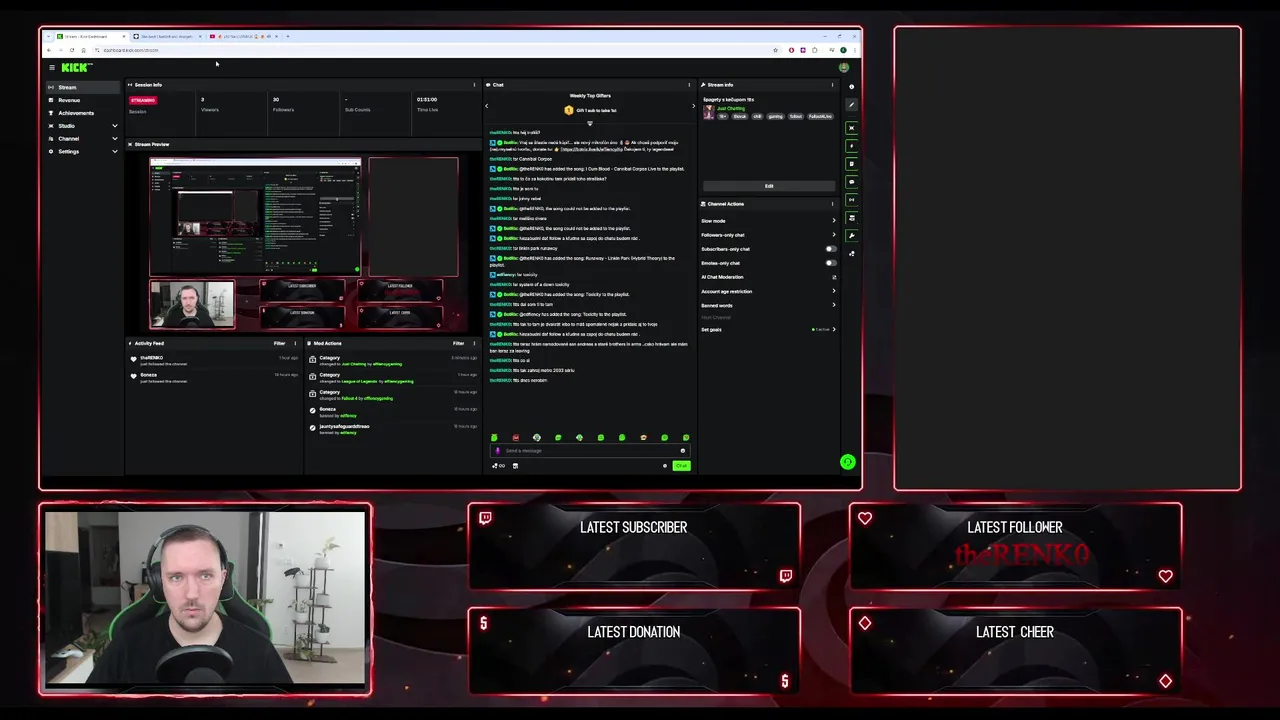Image resolution: width=1280 pixels, height=720 pixels.
Task: Click jauntysafeguarddtreao in Mod Actions
Action: pos(344,426)
